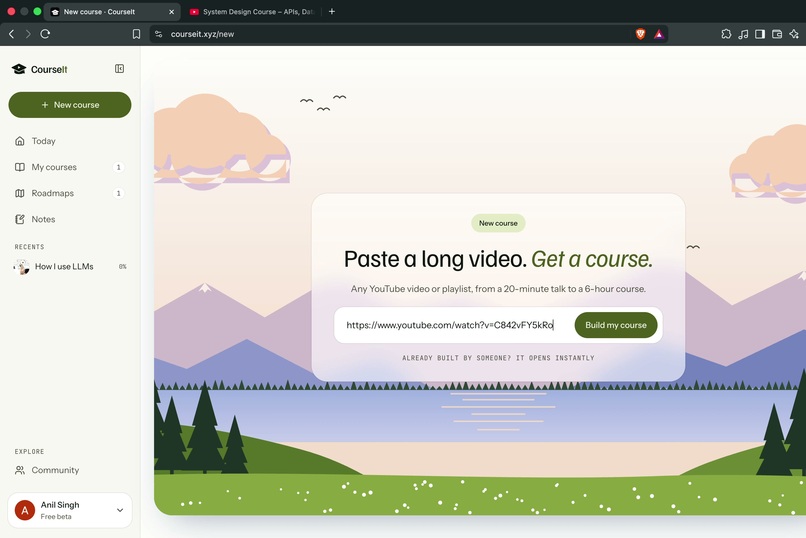Click the My courses book icon
The width and height of the screenshot is (806, 538).
click(x=20, y=167)
